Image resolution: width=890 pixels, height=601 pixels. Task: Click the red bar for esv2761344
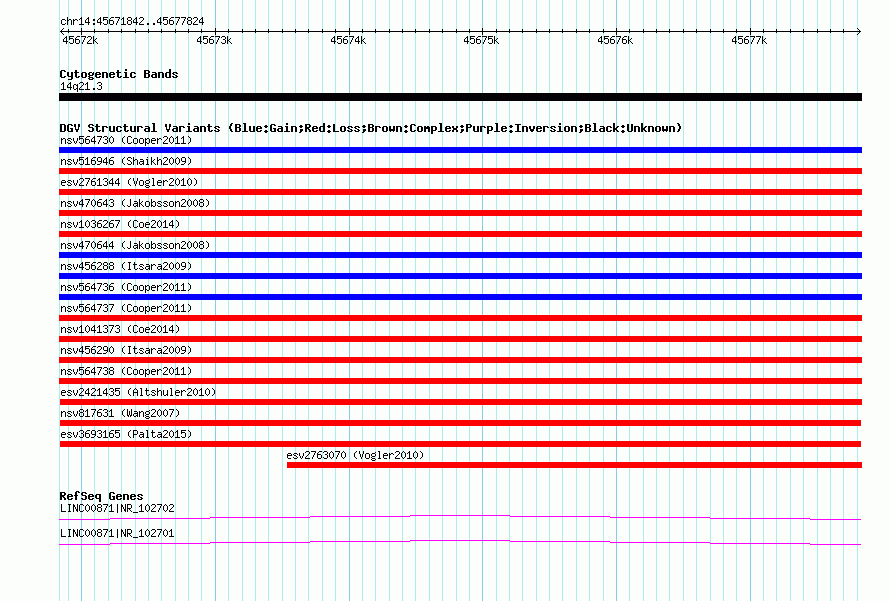[460, 192]
